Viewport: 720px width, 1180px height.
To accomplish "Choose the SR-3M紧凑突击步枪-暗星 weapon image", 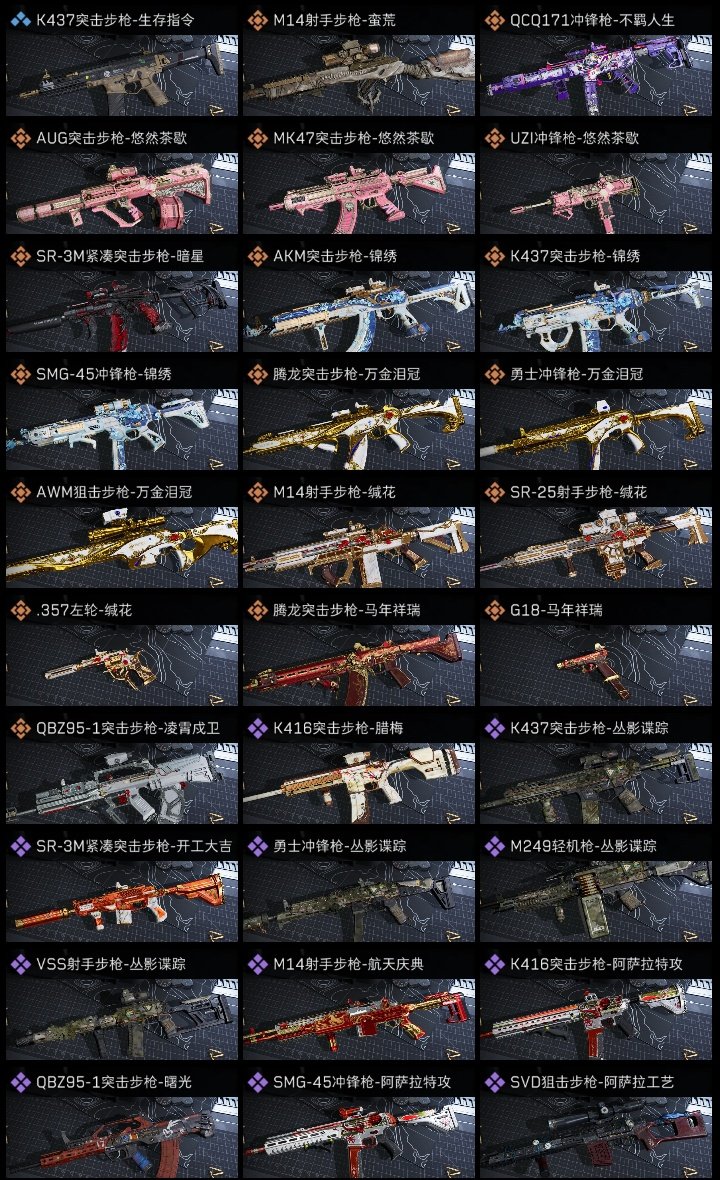I will click(122, 312).
